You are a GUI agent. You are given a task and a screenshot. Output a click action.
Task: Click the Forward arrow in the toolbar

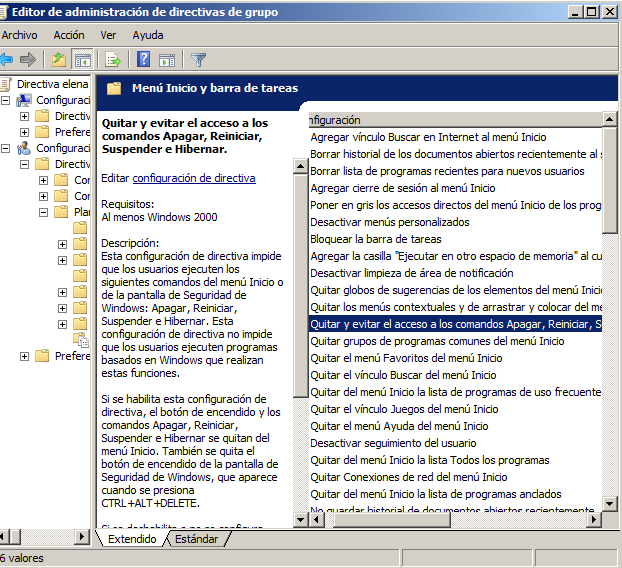pyautogui.click(x=28, y=60)
